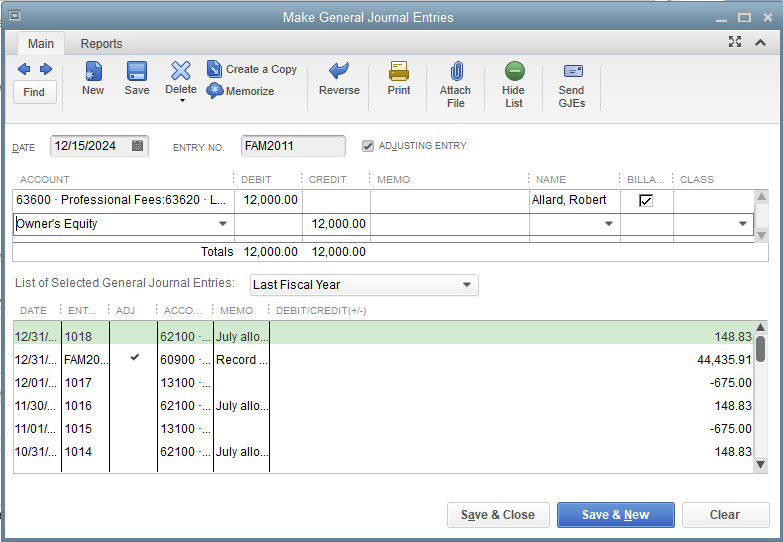Click the ACCOUNT column header
The height and width of the screenshot is (542, 783).
(44, 179)
